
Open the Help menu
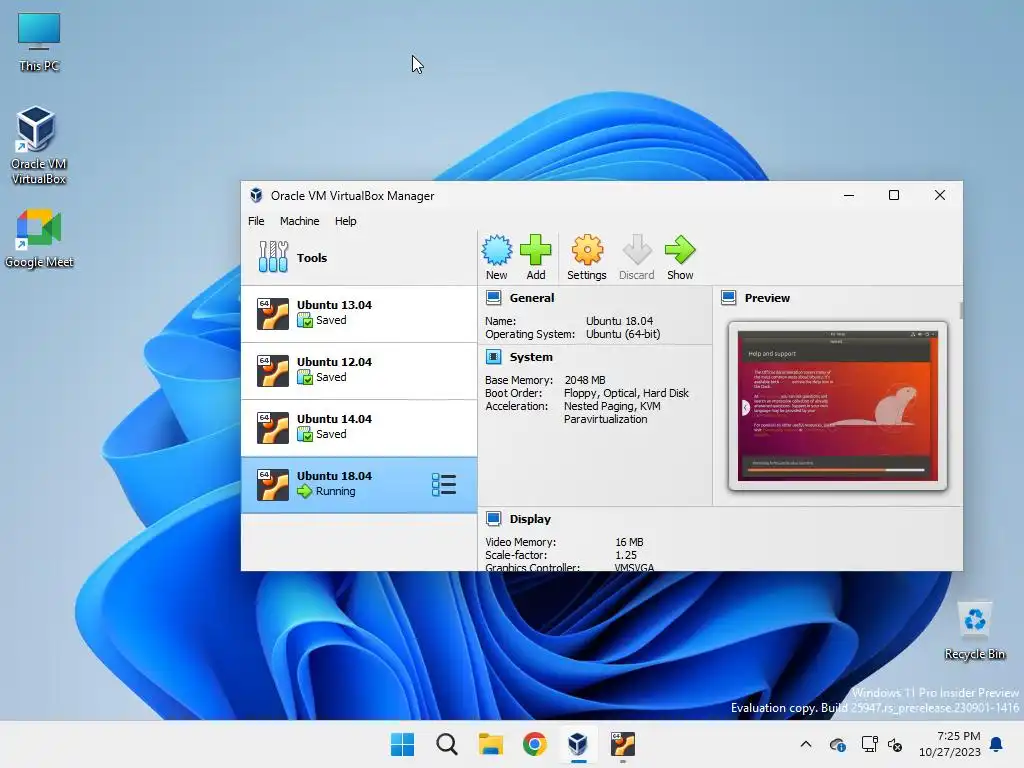[345, 221]
